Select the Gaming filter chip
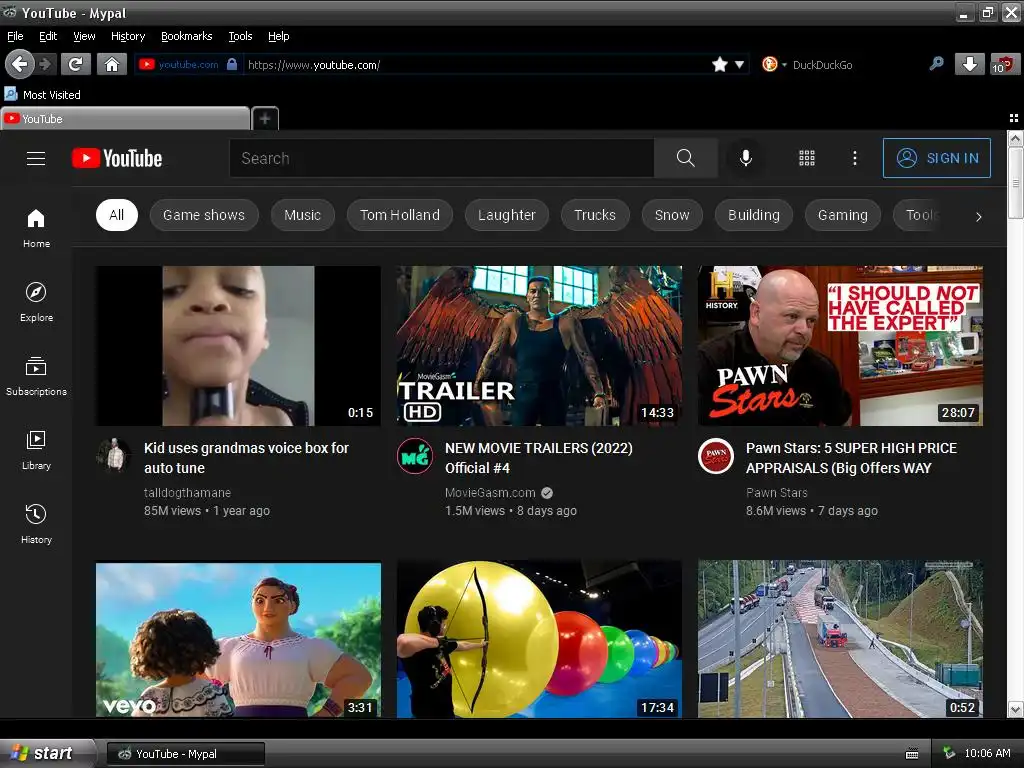This screenshot has width=1024, height=768. tap(842, 215)
